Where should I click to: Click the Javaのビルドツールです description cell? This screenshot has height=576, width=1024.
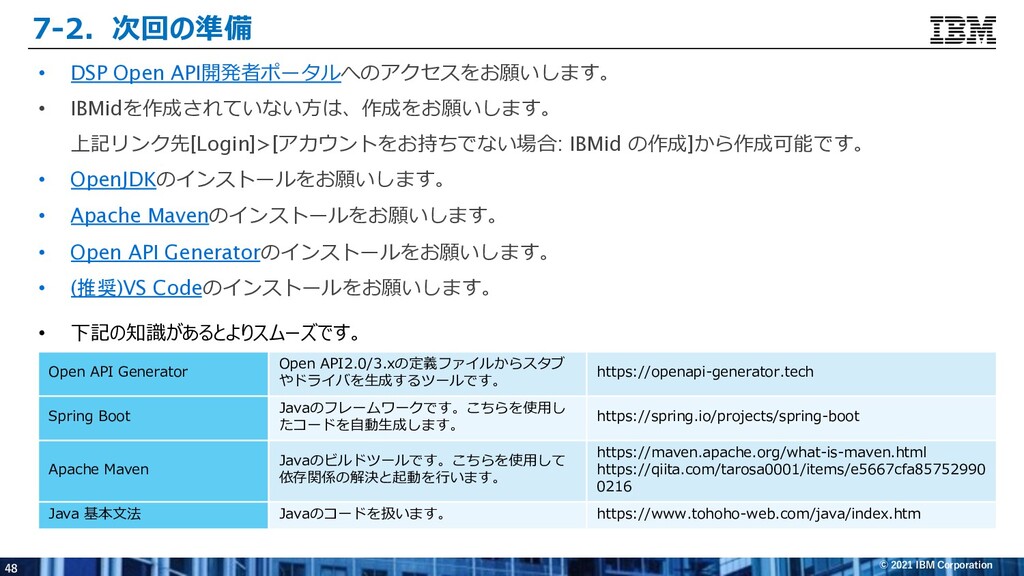point(427,470)
